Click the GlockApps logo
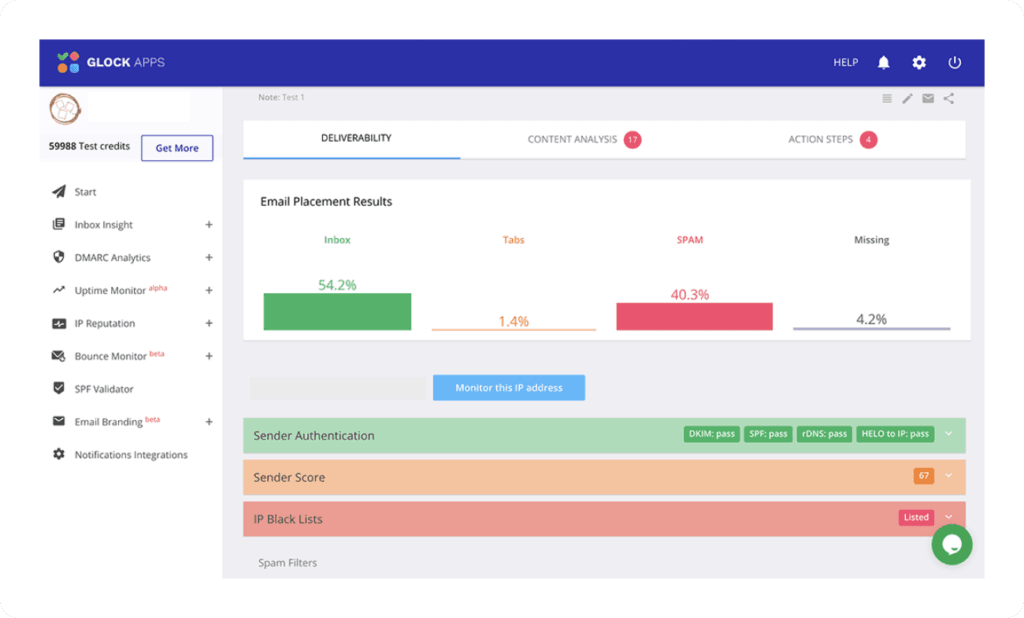The height and width of the screenshot is (618, 1024). point(110,63)
